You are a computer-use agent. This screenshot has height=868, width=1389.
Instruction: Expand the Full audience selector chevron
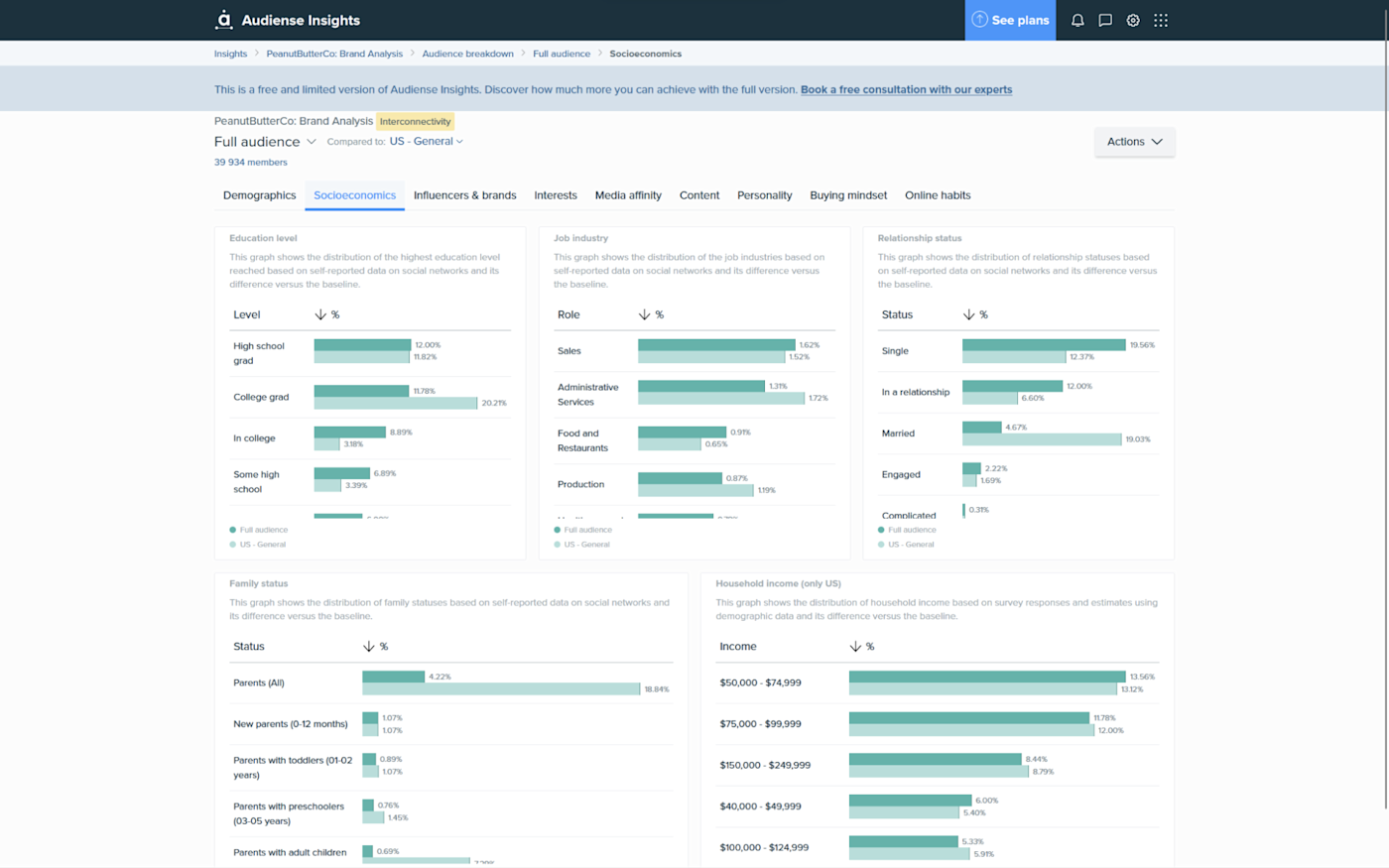(x=312, y=142)
